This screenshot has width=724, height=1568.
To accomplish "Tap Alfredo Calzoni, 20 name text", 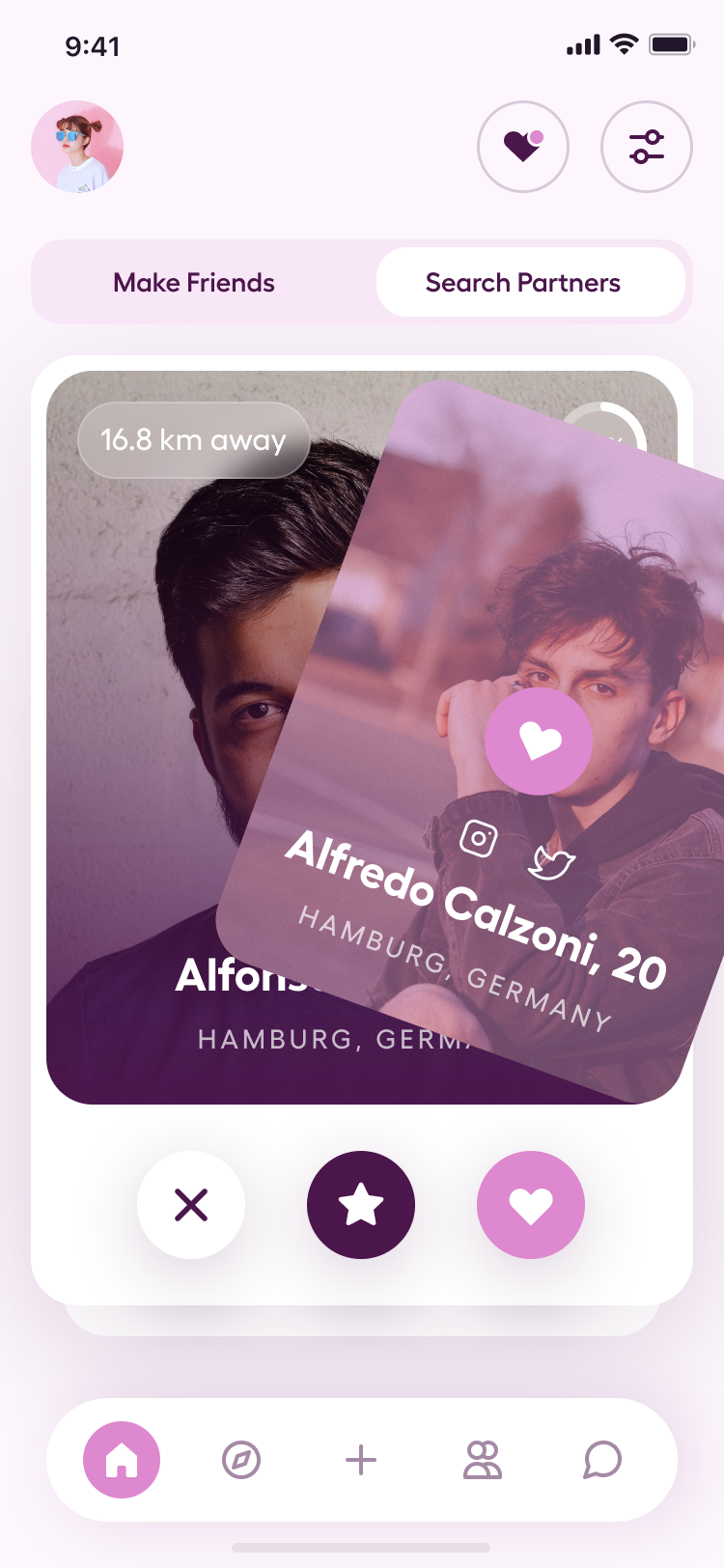I will tap(477, 910).
